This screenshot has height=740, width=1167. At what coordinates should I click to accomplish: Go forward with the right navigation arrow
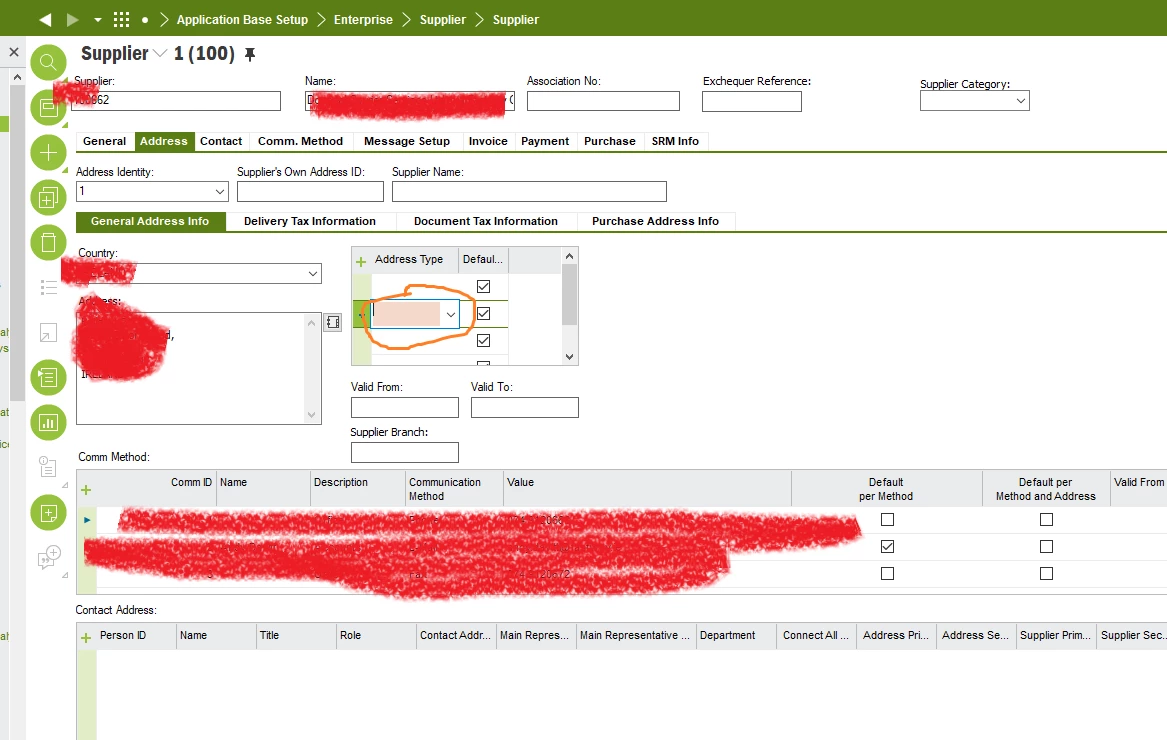tap(72, 19)
